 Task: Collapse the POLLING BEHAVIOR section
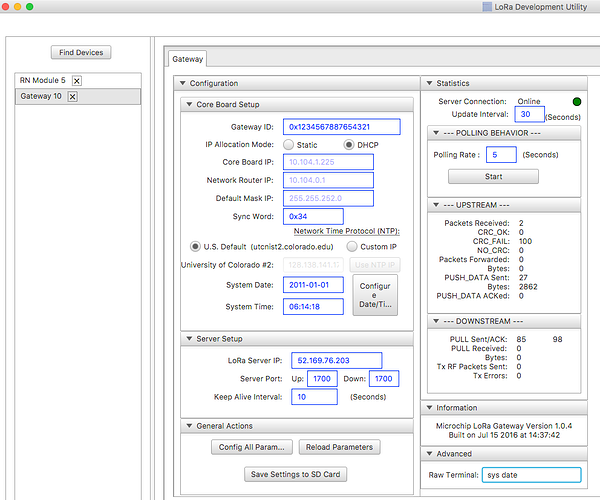436,133
